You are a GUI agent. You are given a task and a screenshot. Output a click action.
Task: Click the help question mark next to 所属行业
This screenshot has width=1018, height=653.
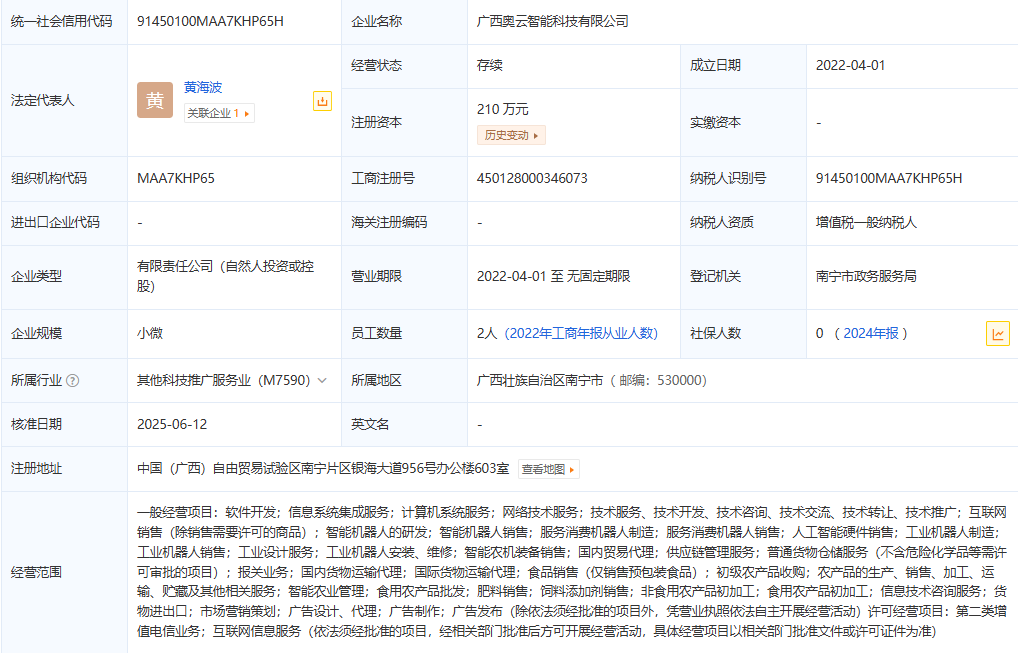click(73, 381)
